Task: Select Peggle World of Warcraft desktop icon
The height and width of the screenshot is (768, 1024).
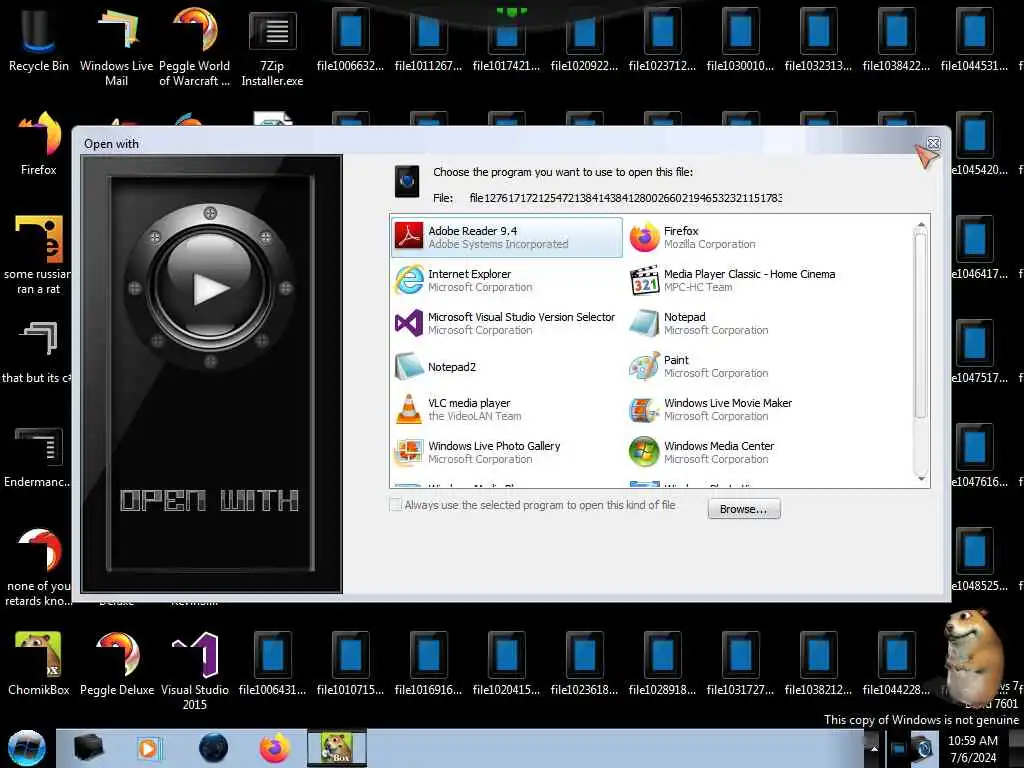Action: [195, 47]
